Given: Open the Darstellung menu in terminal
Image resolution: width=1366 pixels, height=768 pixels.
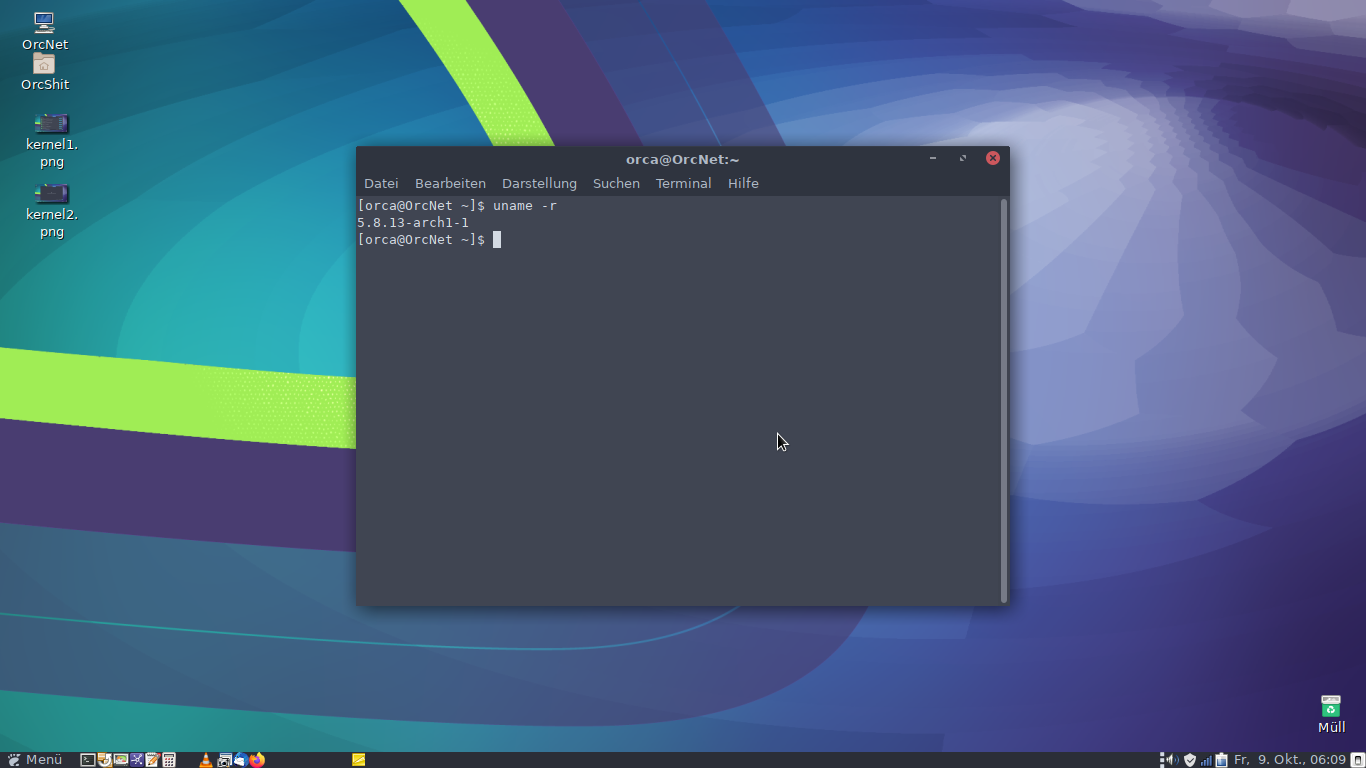Looking at the screenshot, I should point(539,183).
